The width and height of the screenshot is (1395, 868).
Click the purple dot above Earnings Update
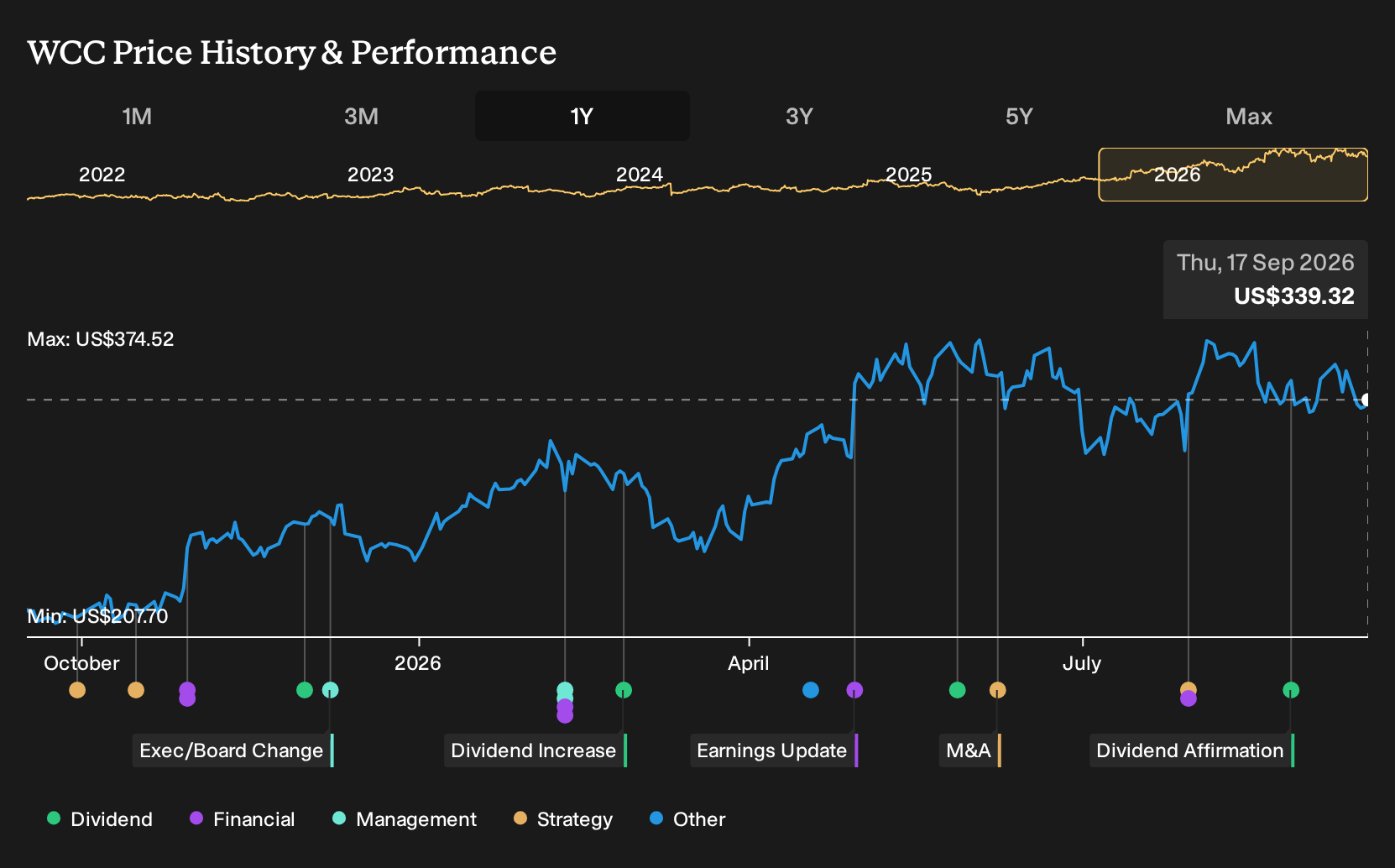click(854, 690)
